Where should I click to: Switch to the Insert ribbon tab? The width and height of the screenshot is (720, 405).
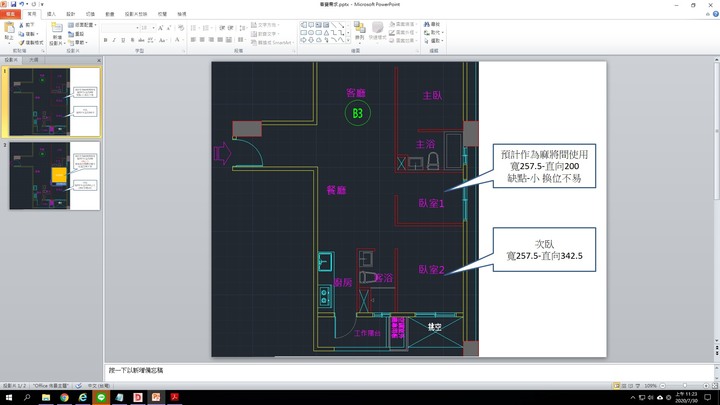pos(51,14)
